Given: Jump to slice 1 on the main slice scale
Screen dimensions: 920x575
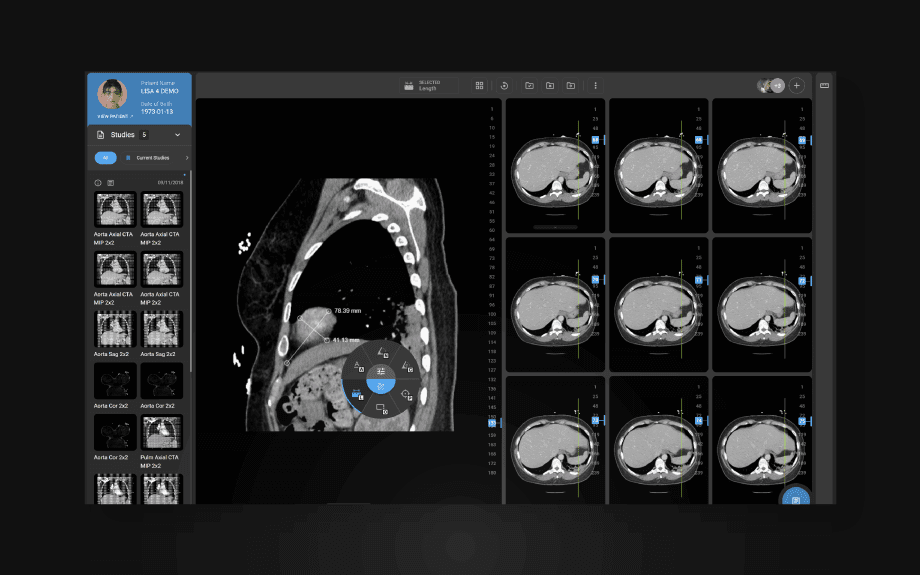Looking at the screenshot, I should (x=492, y=109).
